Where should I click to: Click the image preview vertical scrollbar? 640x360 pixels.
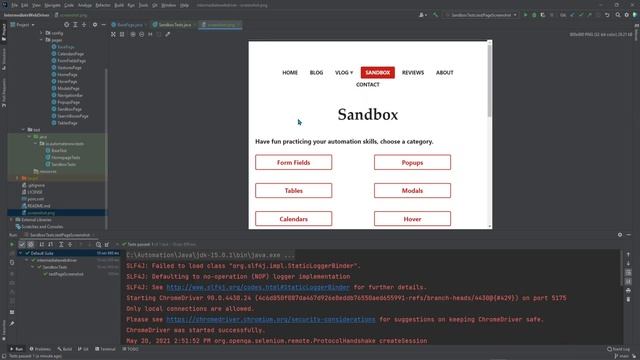(490, 82)
